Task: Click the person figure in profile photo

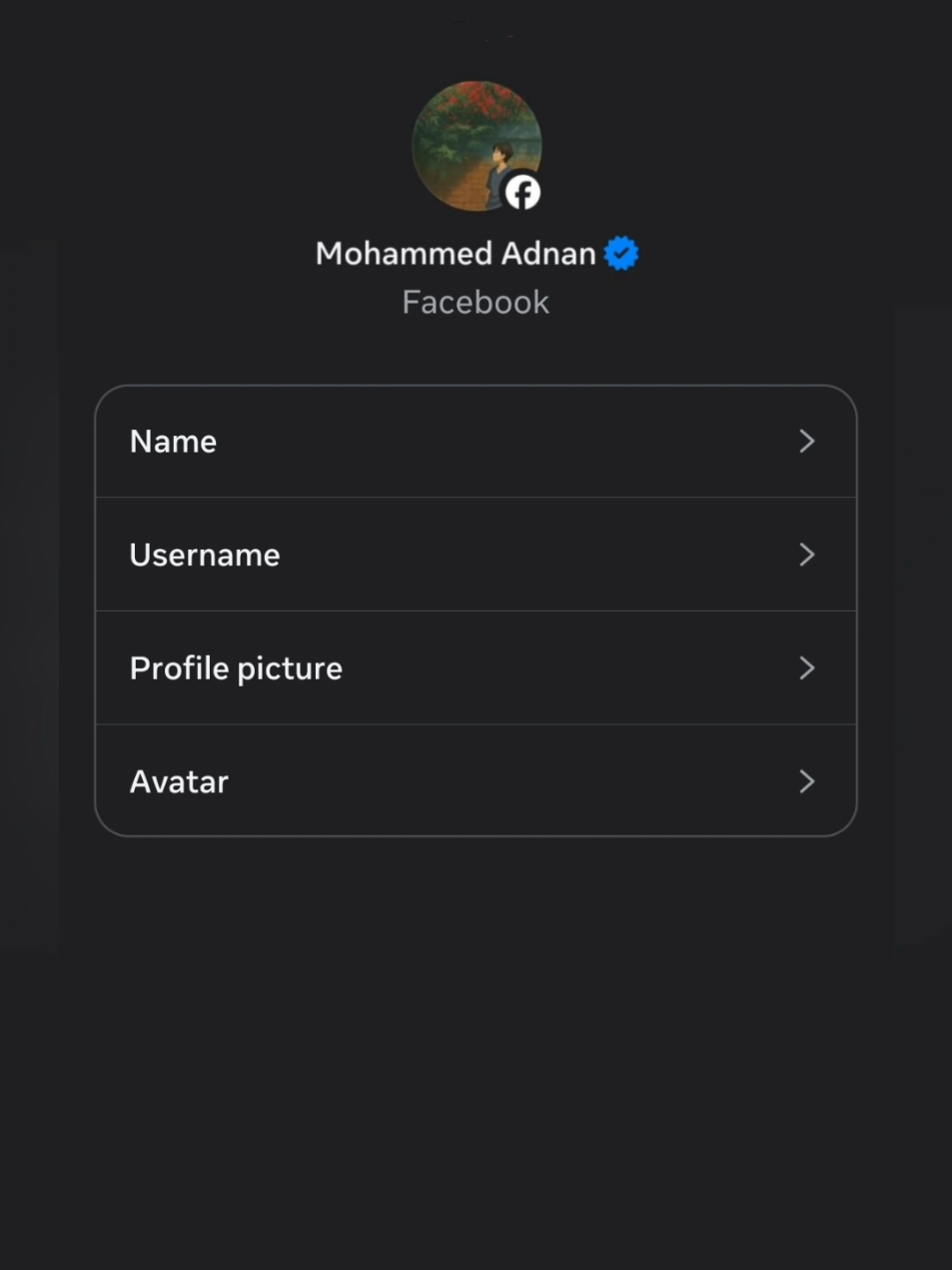Action: pos(499,172)
